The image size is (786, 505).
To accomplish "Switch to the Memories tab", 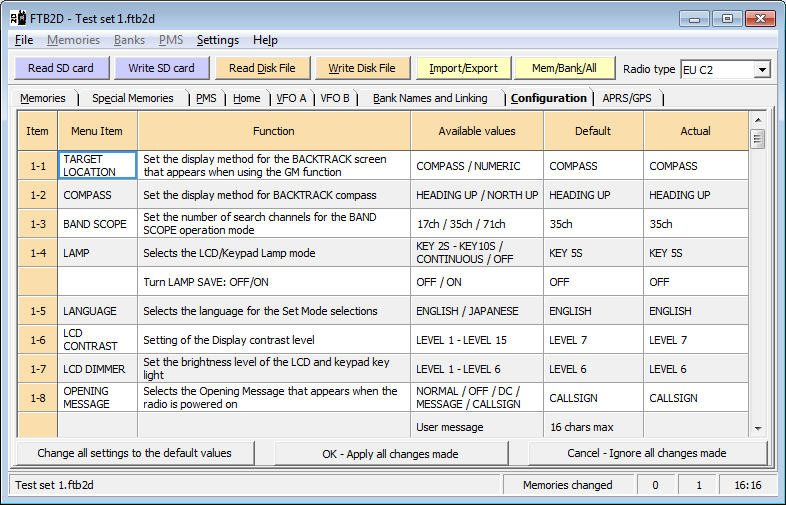I will [x=43, y=98].
